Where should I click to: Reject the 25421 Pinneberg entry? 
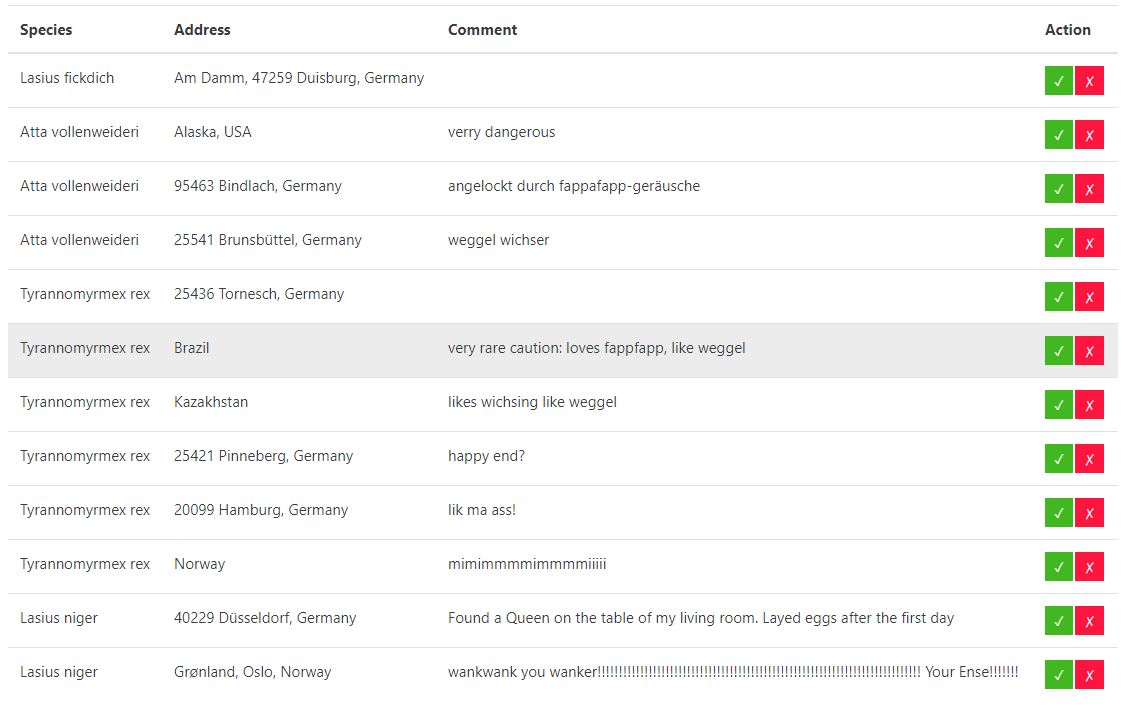(x=1089, y=459)
